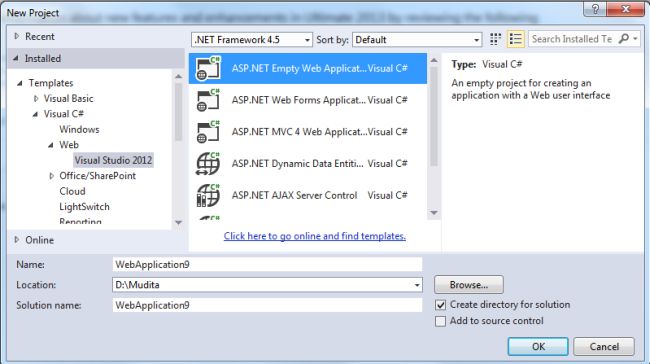Select ASP.NET Empty Web Application template icon
Screen dimensions: 650x364
click(208, 68)
